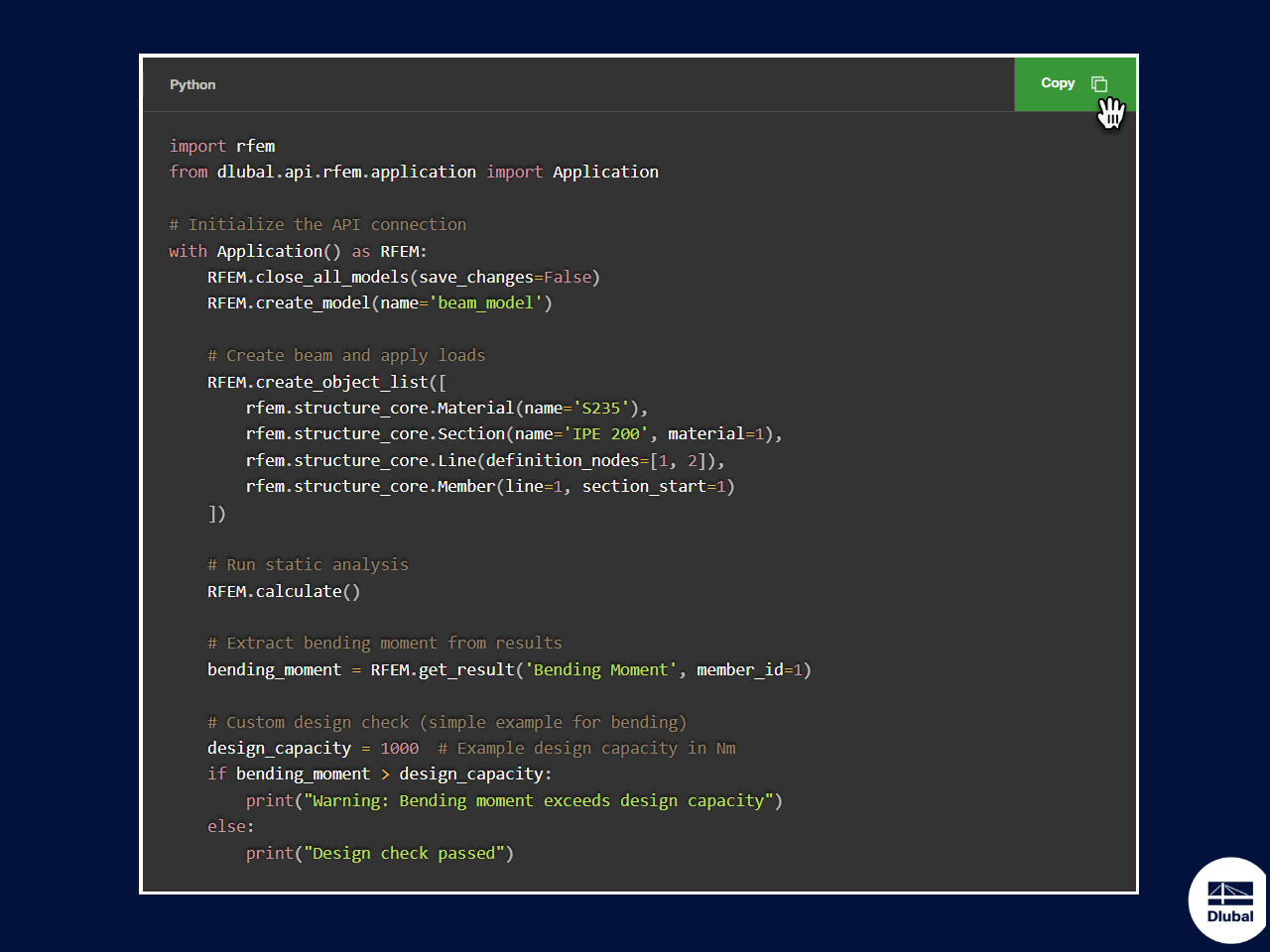Screen dimensions: 1270x952
Task: Click the import rfem statement line
Action: click(222, 146)
